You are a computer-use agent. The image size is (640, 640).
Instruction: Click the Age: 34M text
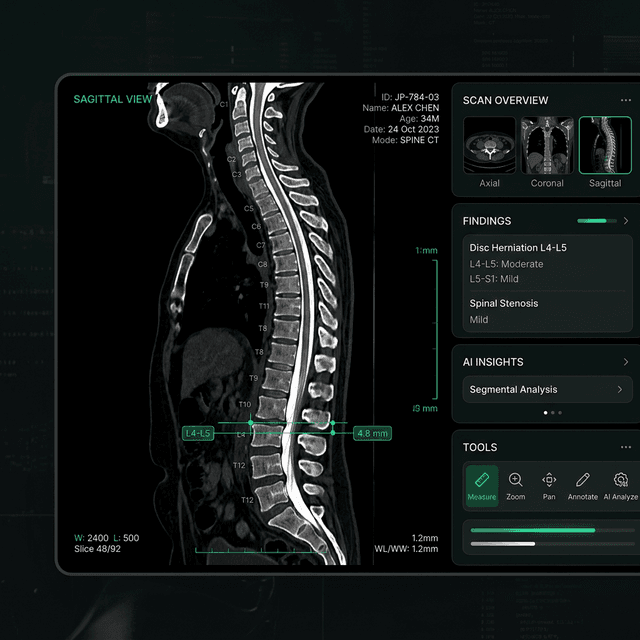(419, 119)
